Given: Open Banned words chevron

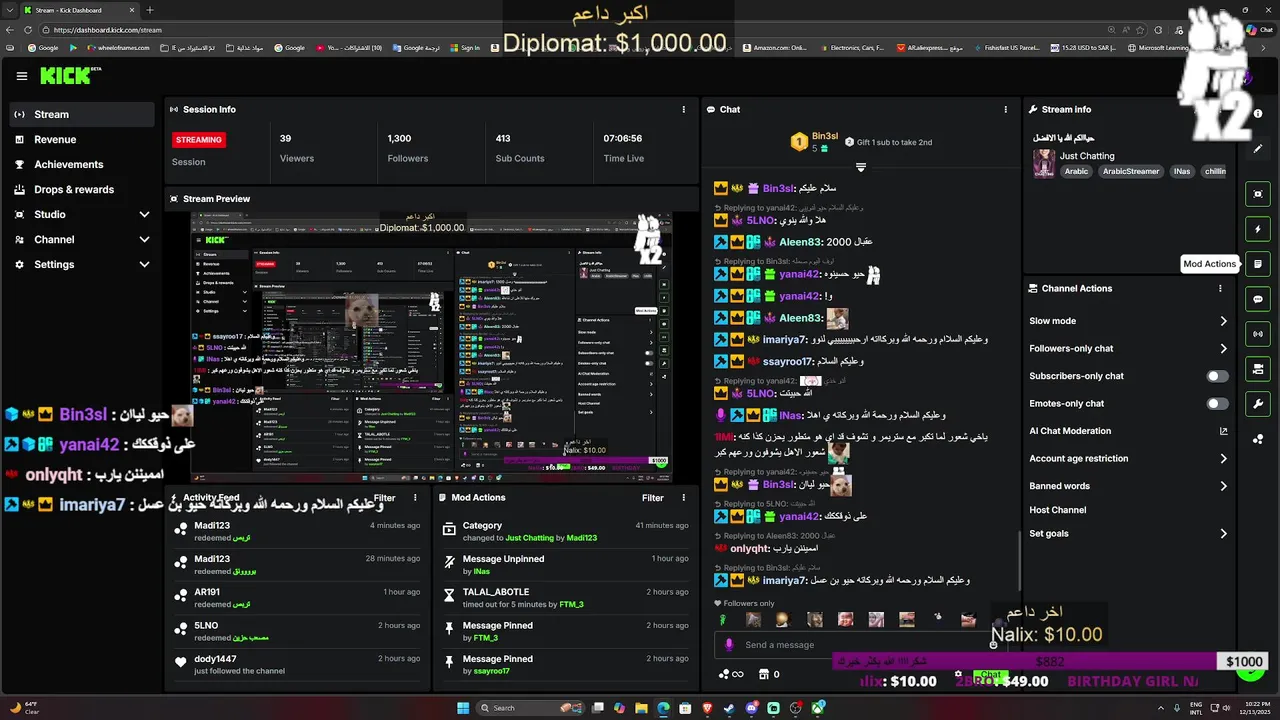Looking at the screenshot, I should point(1223,486).
